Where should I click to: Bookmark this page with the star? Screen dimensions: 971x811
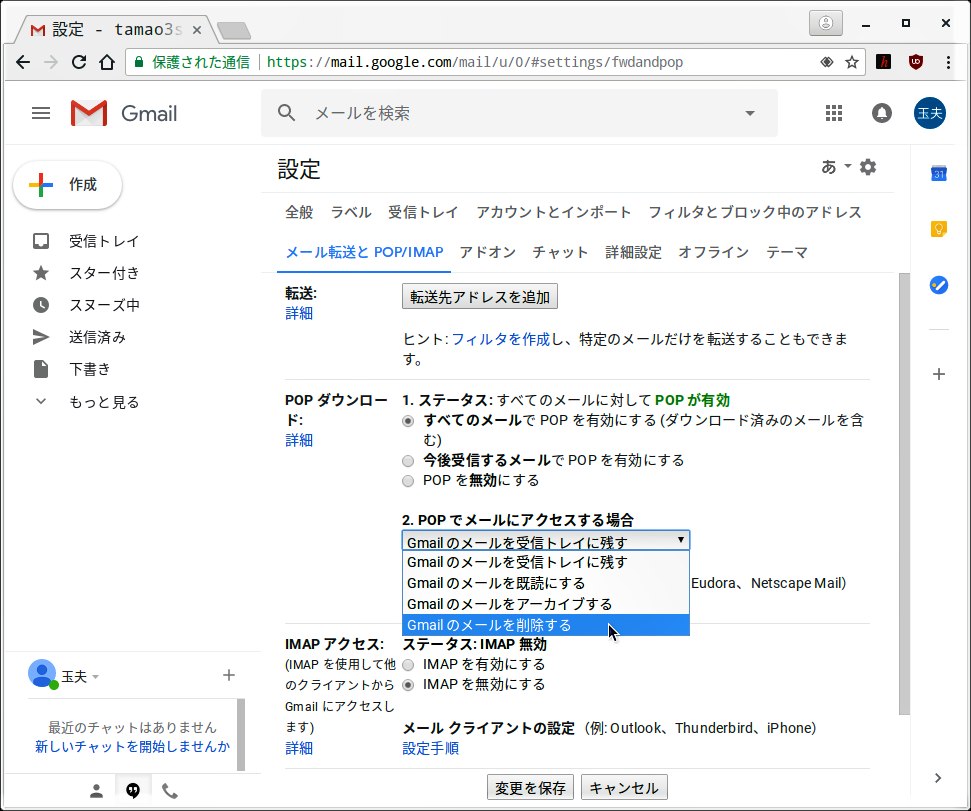(x=852, y=62)
